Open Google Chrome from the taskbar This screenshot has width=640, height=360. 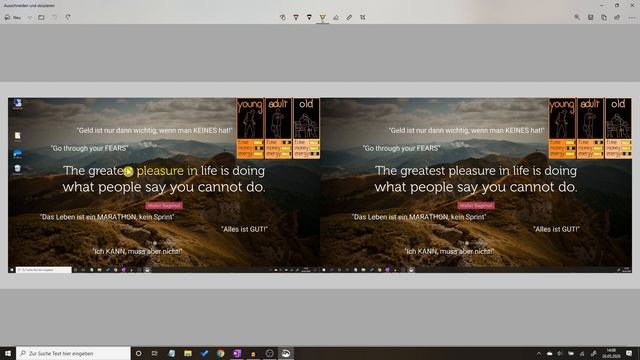pos(220,353)
